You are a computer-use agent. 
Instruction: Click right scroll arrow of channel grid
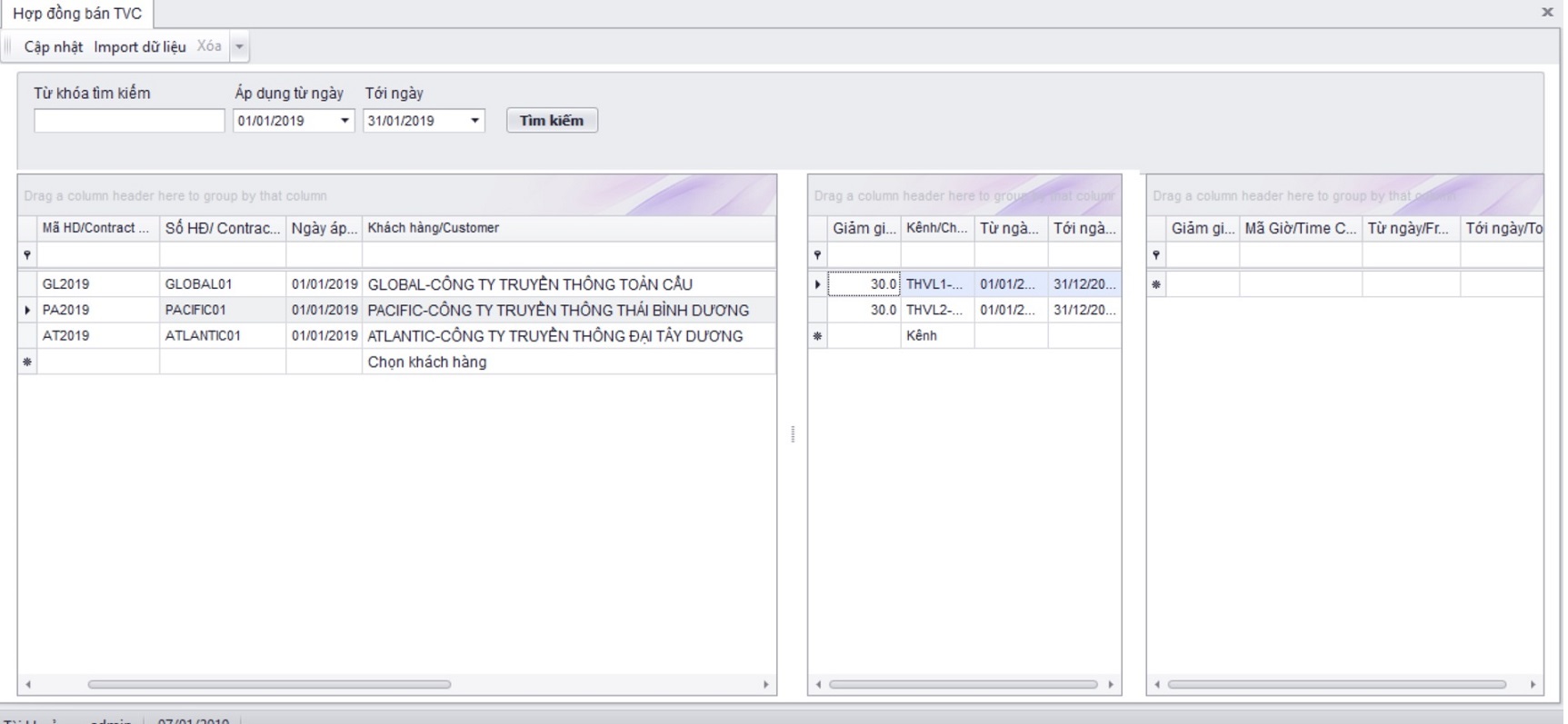pos(1111,684)
